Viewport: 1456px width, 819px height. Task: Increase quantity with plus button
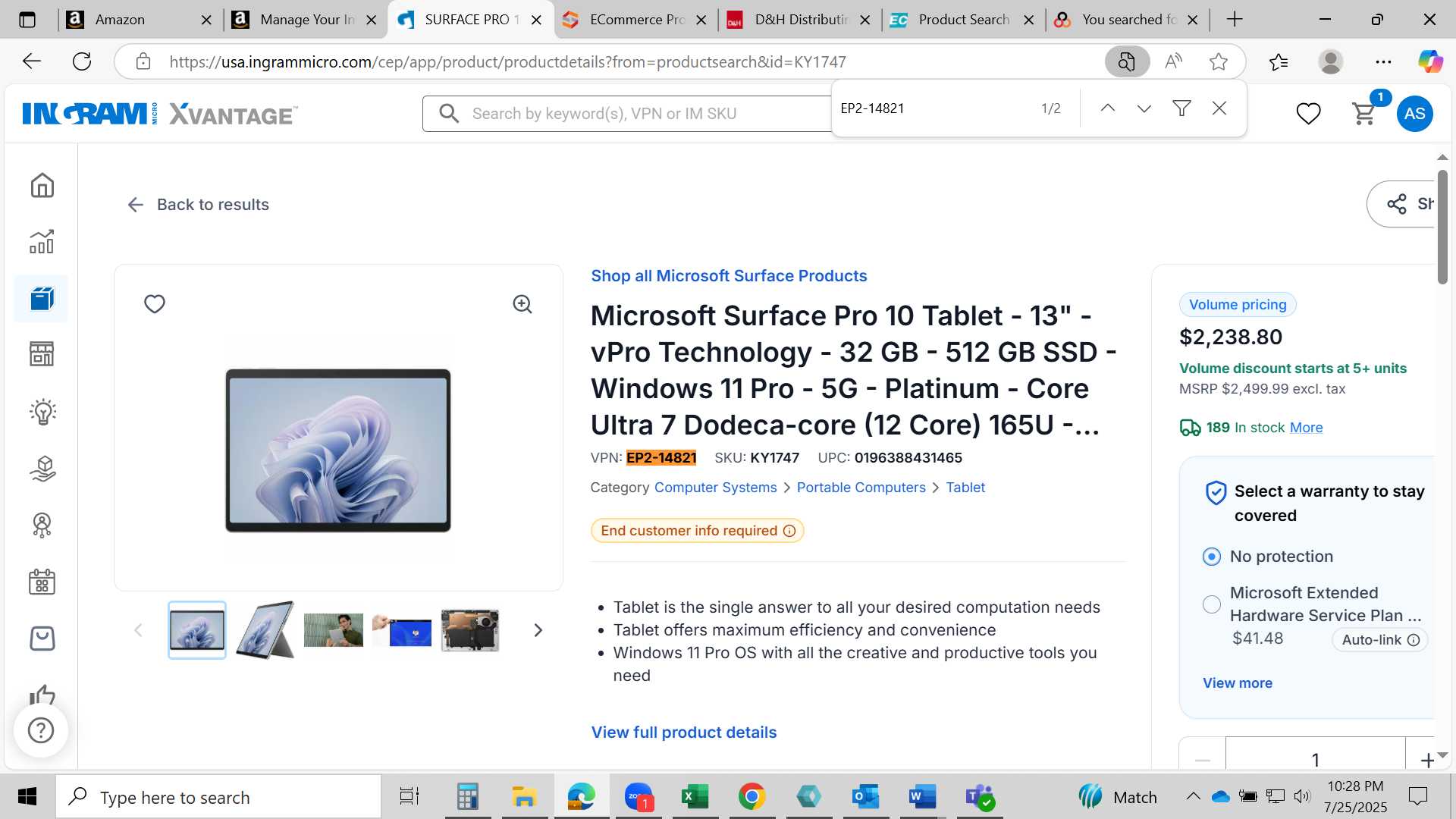tap(1426, 759)
